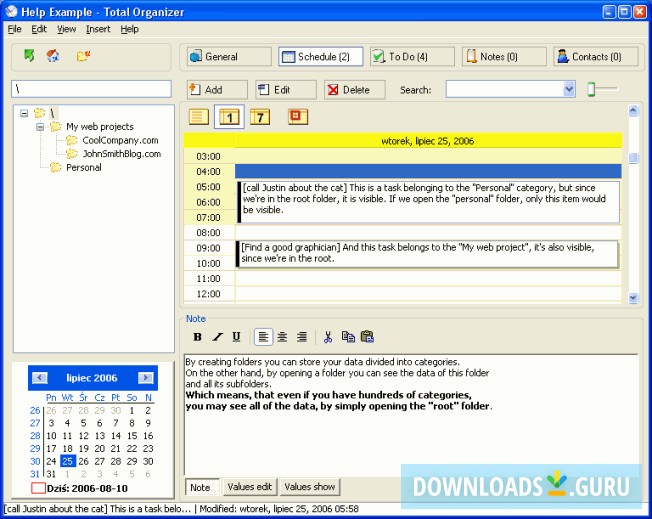Click the red month view icon
Screen dimensions: 652x519
pos(297,117)
